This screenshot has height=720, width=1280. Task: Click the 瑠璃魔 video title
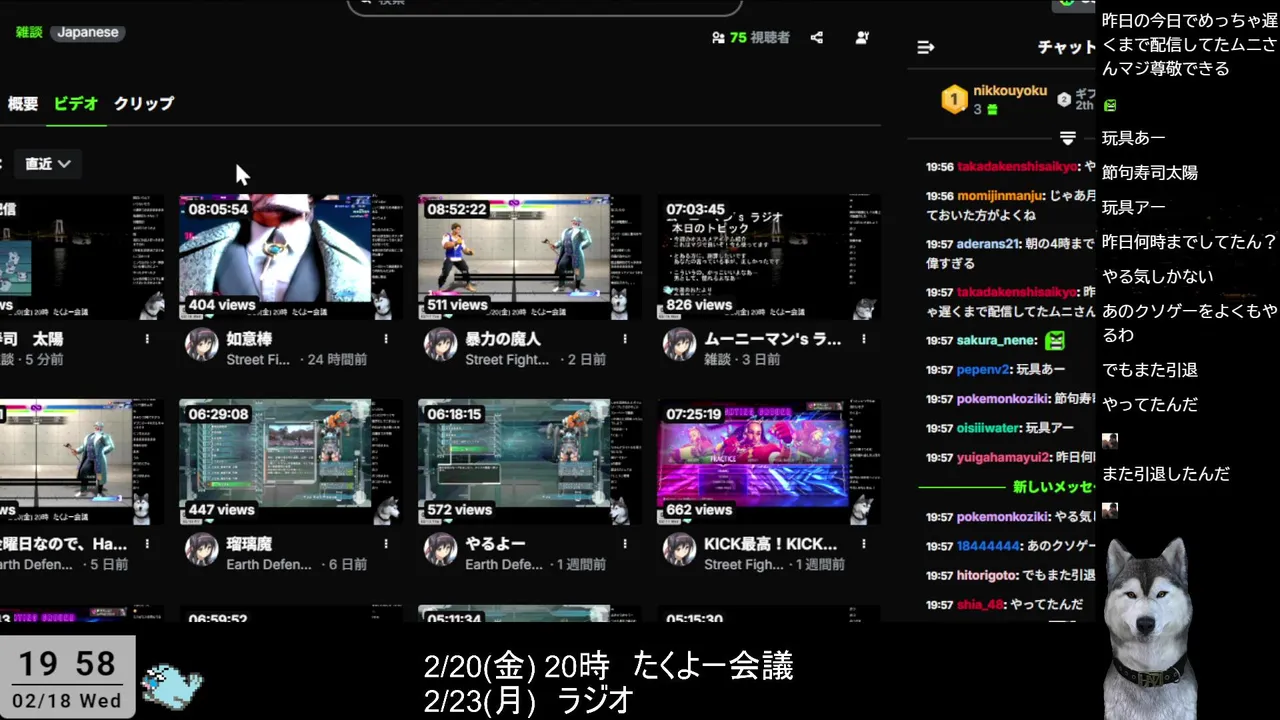[249, 544]
